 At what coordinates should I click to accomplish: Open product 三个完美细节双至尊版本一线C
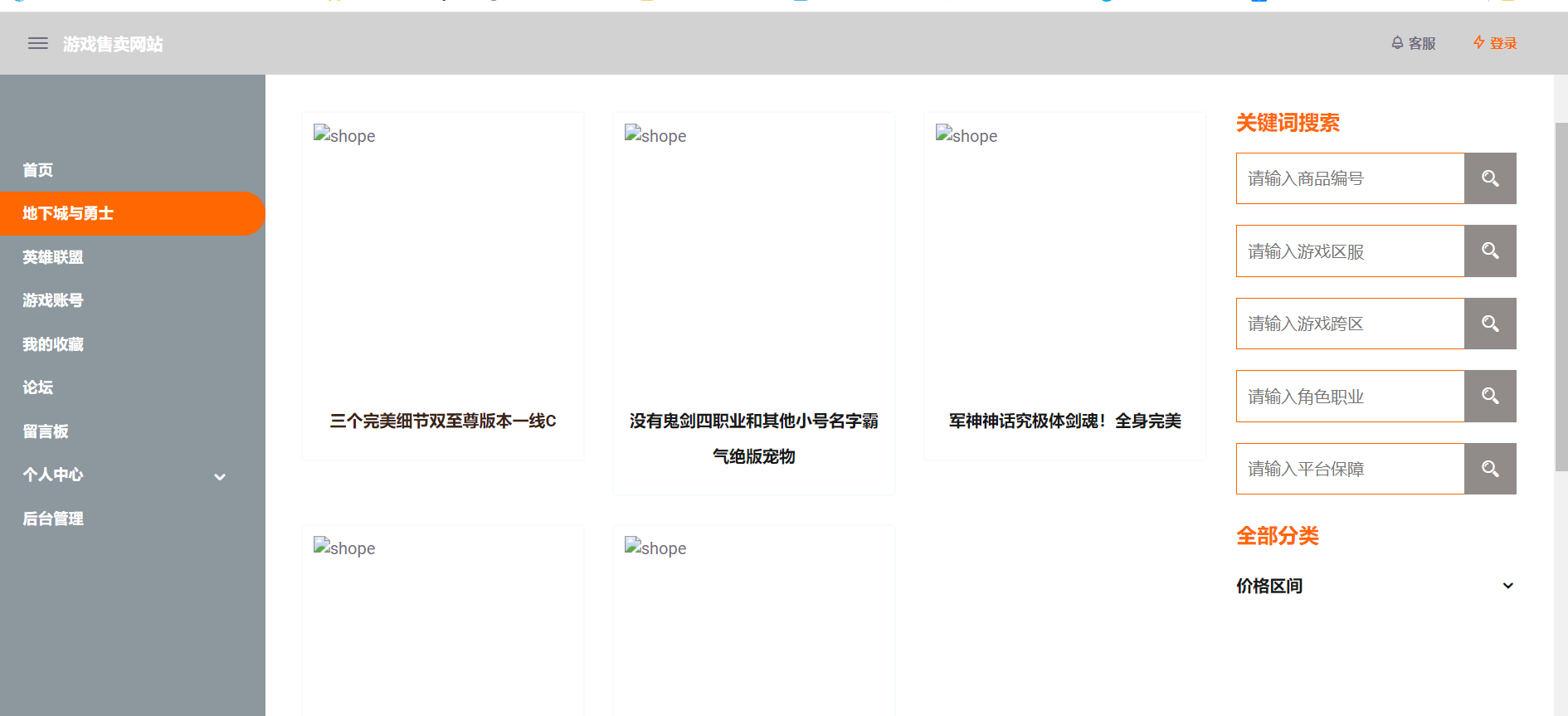point(443,421)
